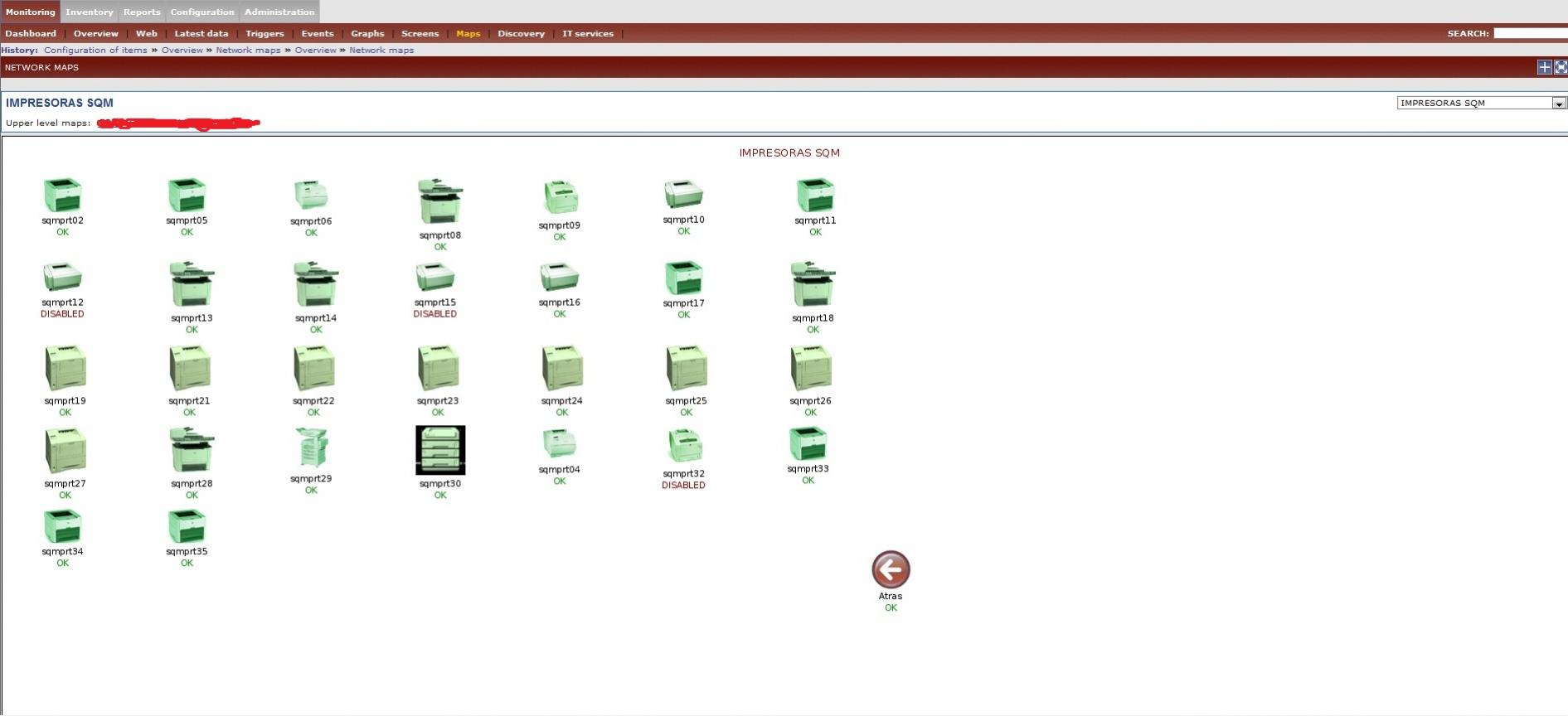This screenshot has width=1568, height=716.
Task: Open the Discovery submenu item
Action: [x=522, y=33]
